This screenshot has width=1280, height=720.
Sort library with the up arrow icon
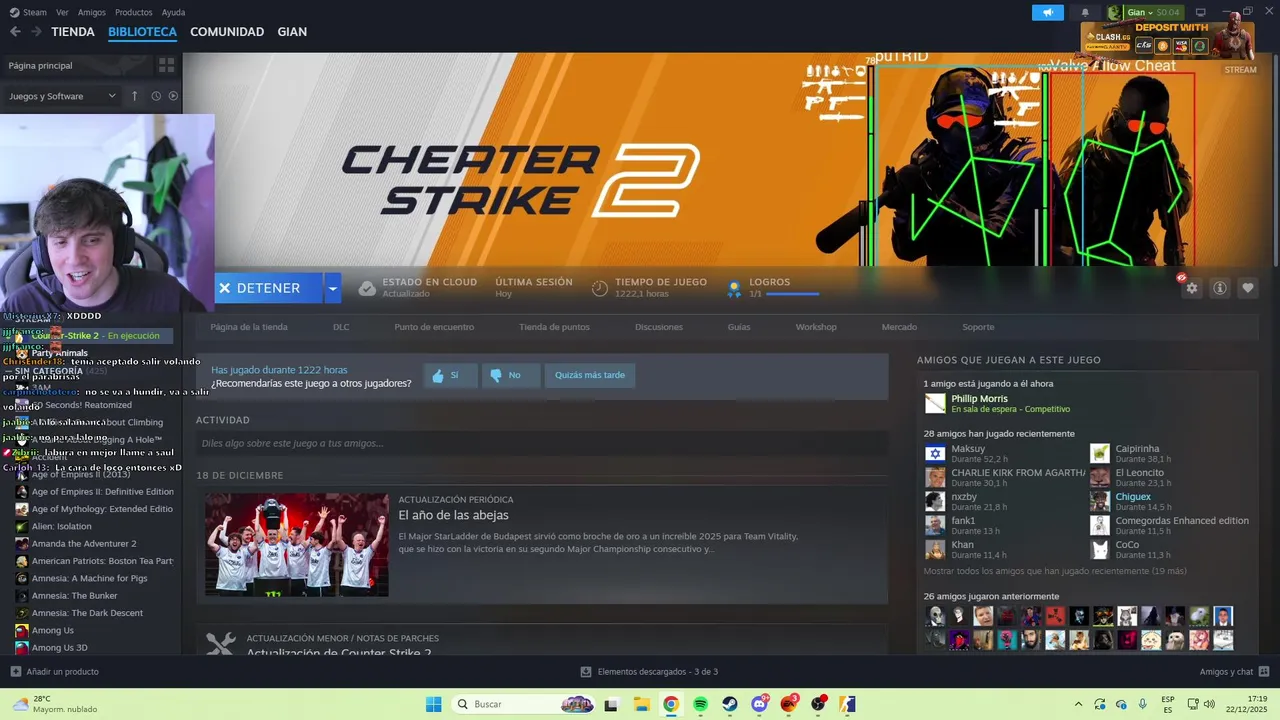(x=135, y=96)
